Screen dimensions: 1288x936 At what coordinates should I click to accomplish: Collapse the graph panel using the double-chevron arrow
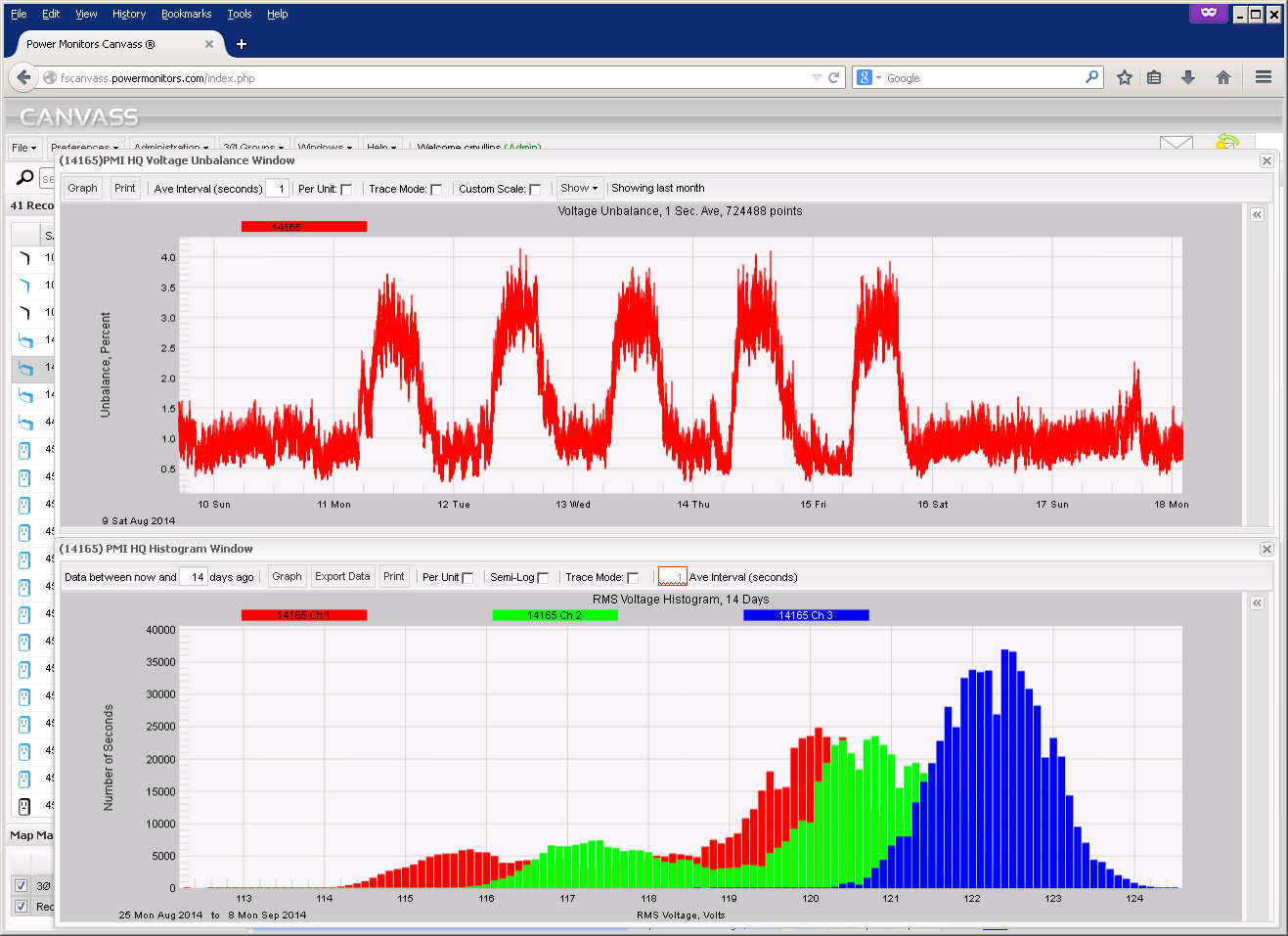[1257, 214]
